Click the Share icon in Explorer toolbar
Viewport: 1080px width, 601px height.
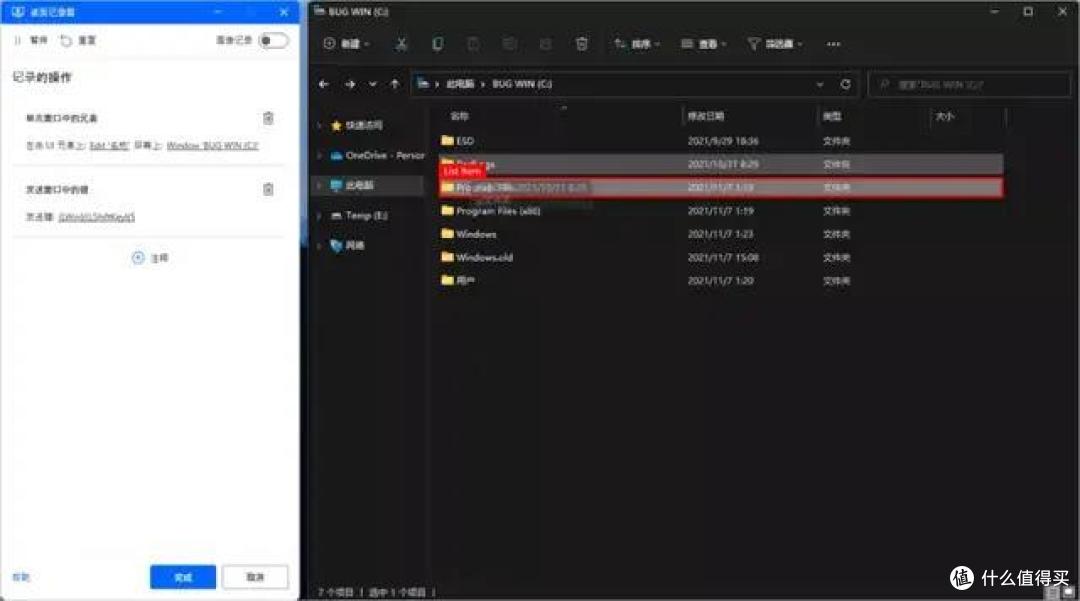pos(546,44)
